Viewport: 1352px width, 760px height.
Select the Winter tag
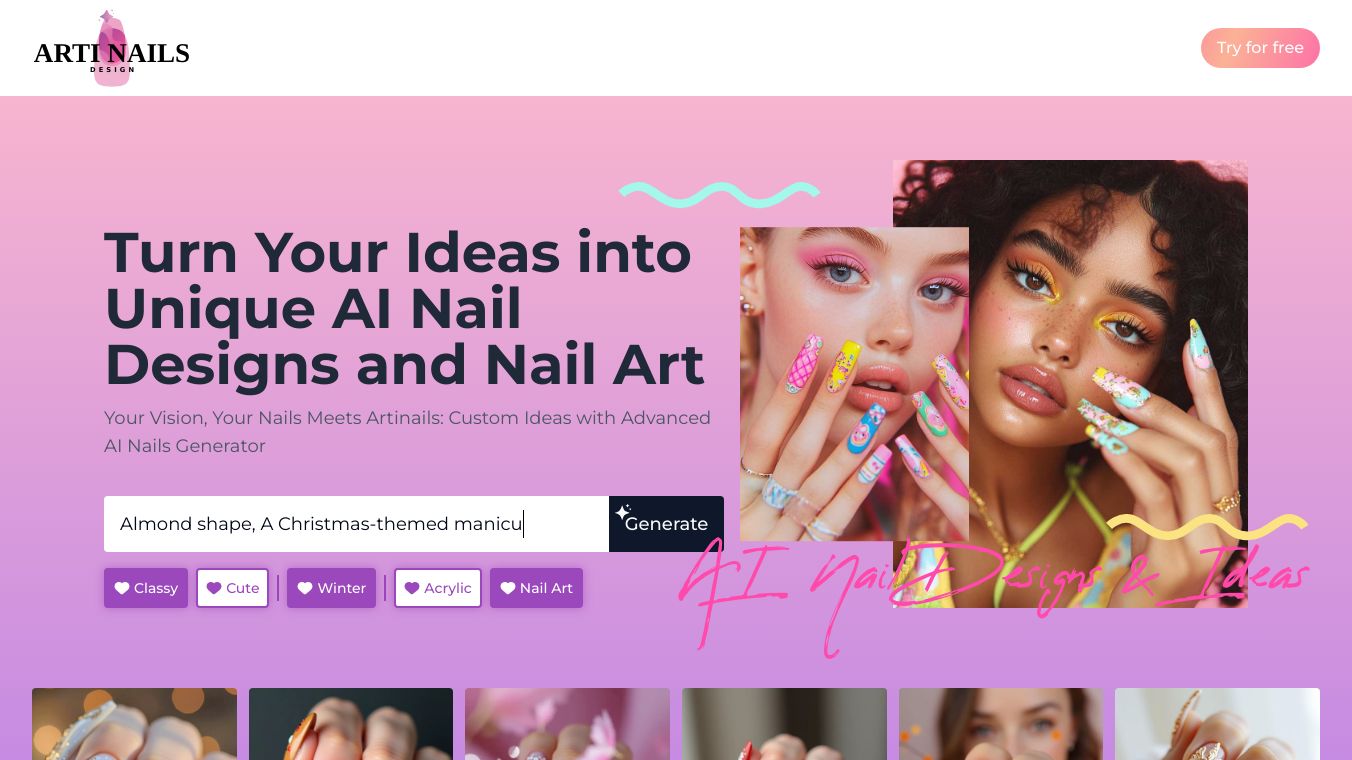(x=331, y=588)
